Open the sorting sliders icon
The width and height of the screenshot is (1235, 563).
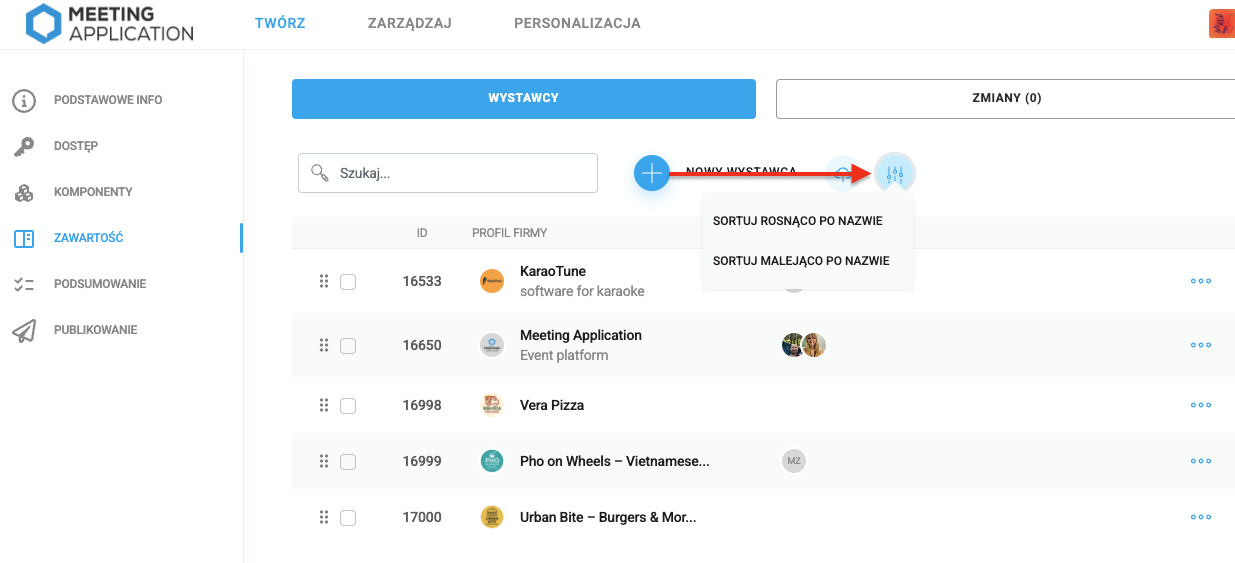click(x=895, y=173)
